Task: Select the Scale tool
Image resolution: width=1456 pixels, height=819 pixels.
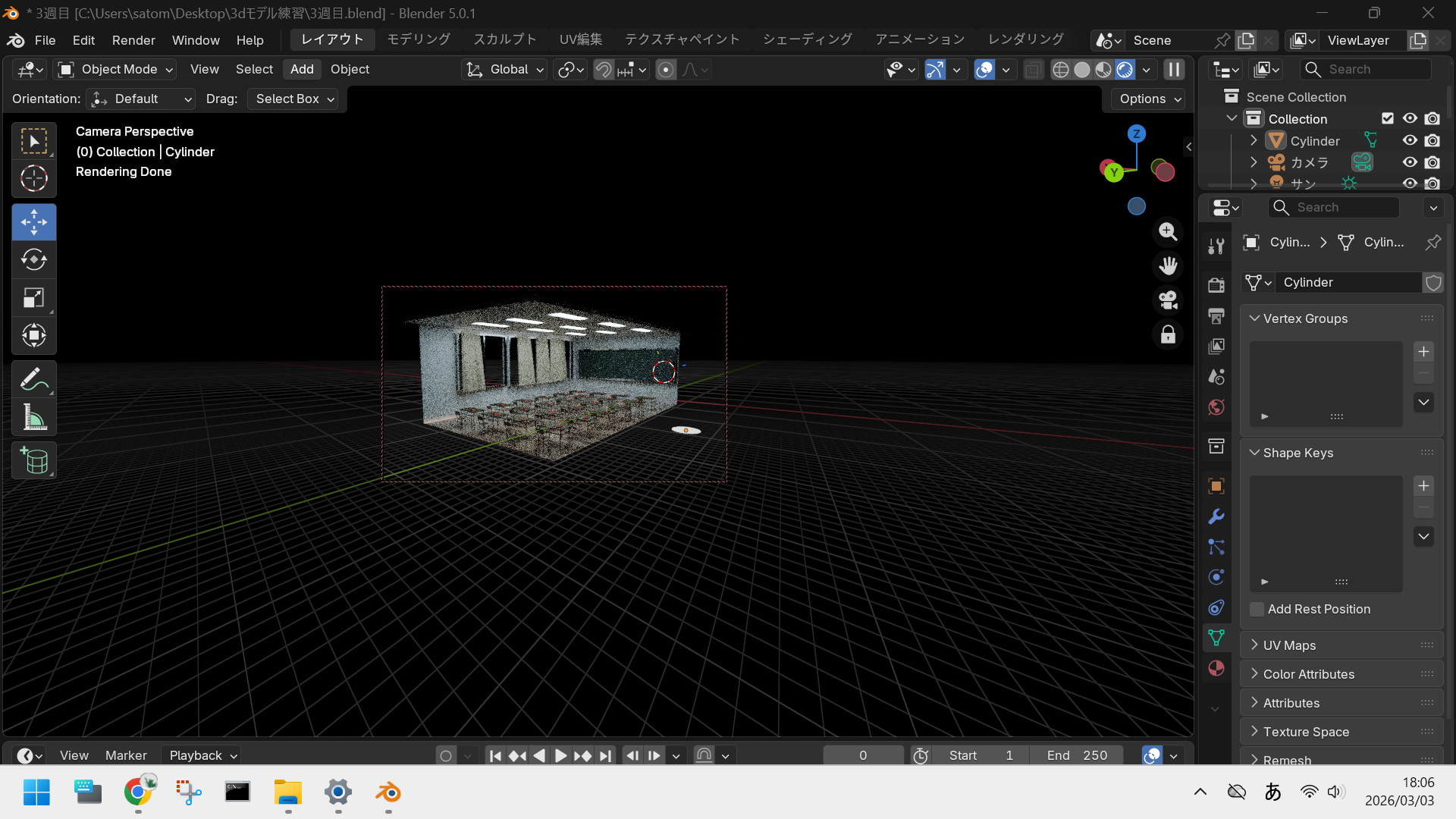Action: [33, 297]
